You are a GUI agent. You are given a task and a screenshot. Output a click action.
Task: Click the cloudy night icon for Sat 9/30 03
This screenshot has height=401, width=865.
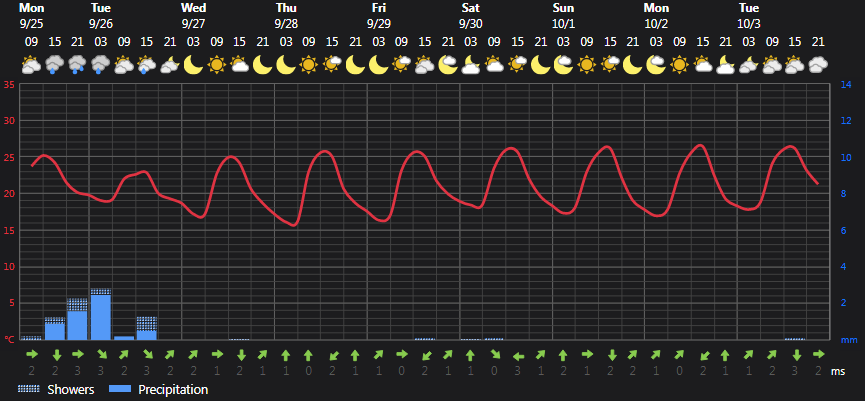(471, 65)
